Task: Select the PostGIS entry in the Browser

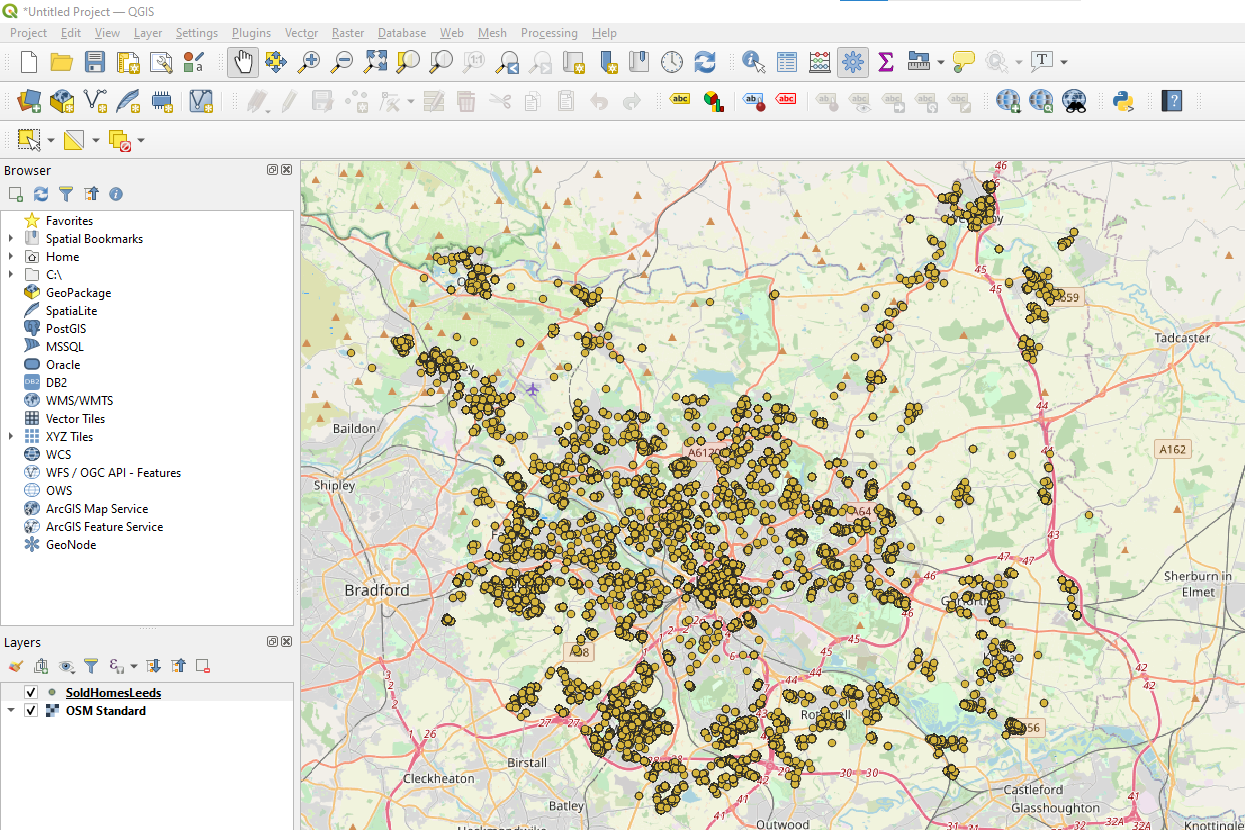Action: click(x=67, y=329)
